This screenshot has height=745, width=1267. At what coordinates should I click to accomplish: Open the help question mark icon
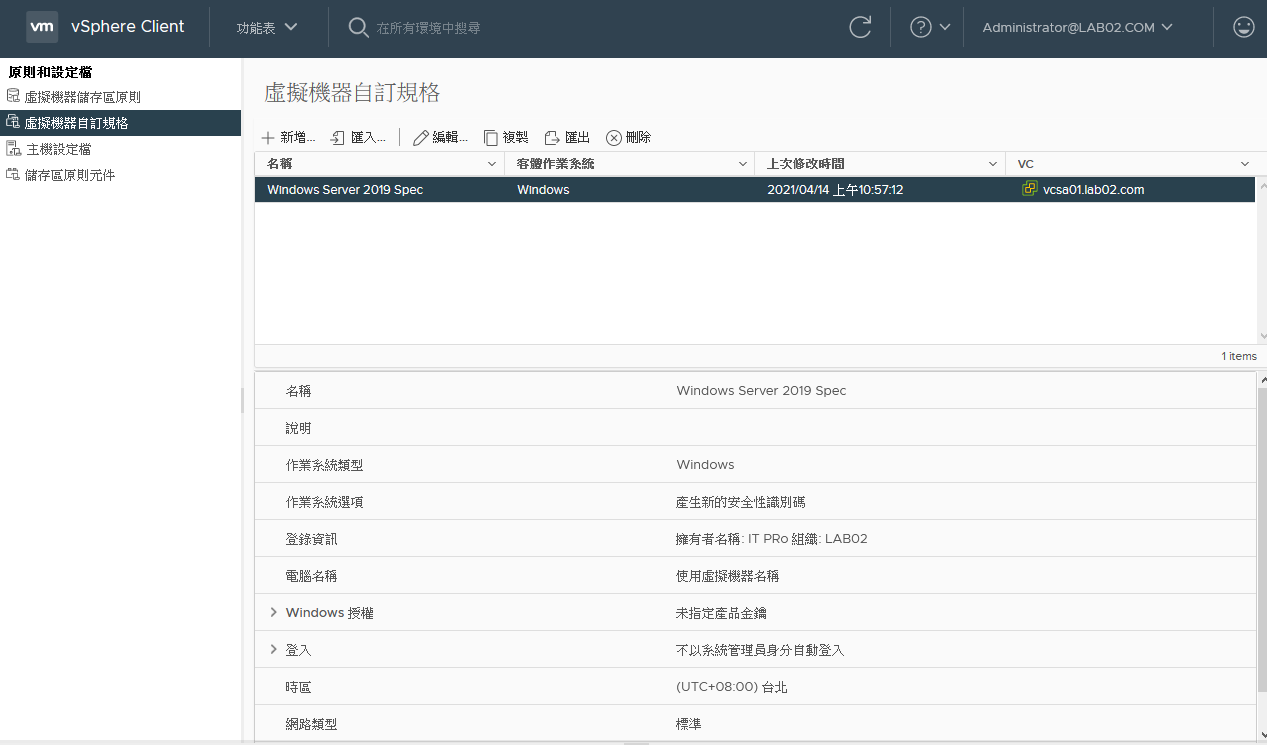[x=920, y=28]
